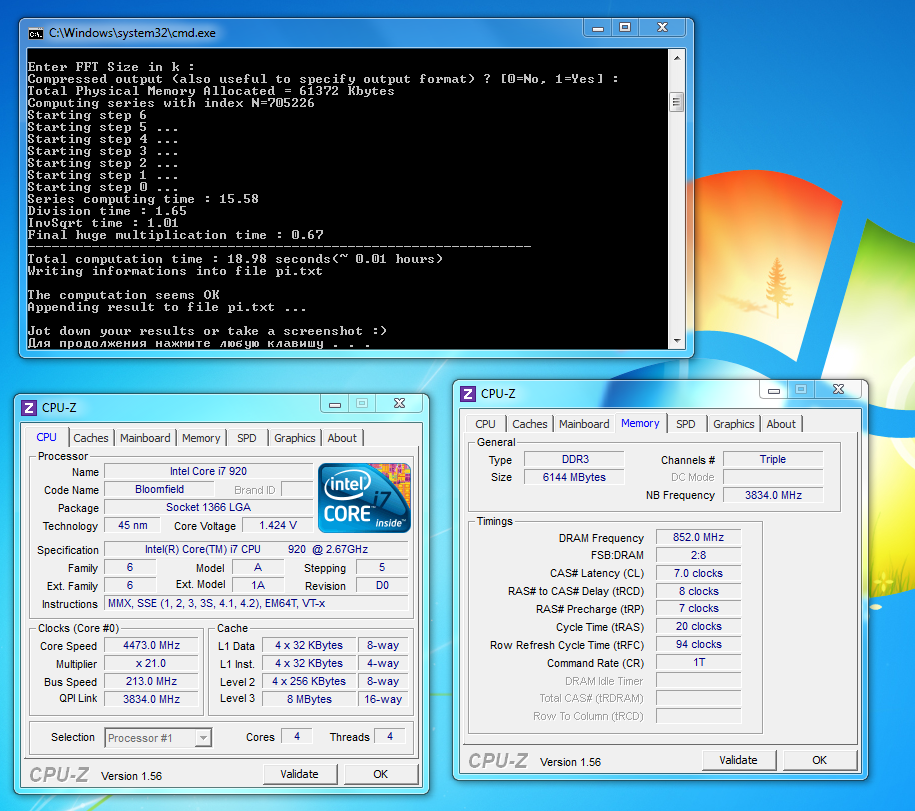Click the Bus Speed value 213.0 MHz
Screen dimensions: 915x811
click(151, 681)
